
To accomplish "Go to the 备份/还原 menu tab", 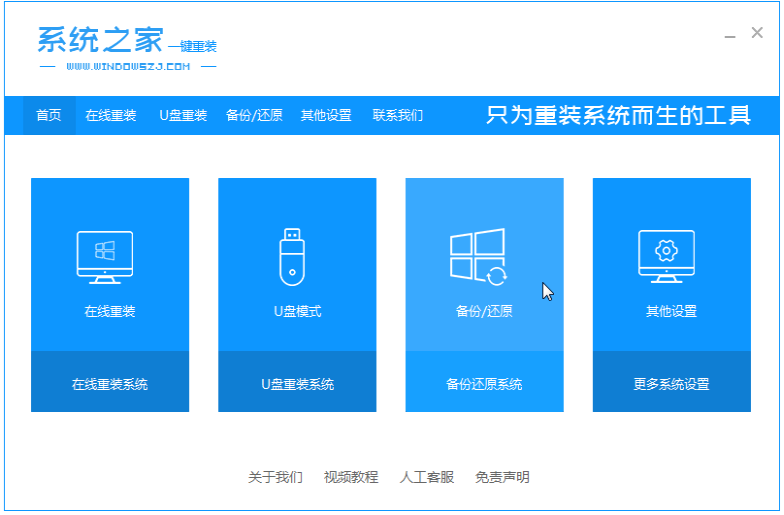I will [254, 116].
